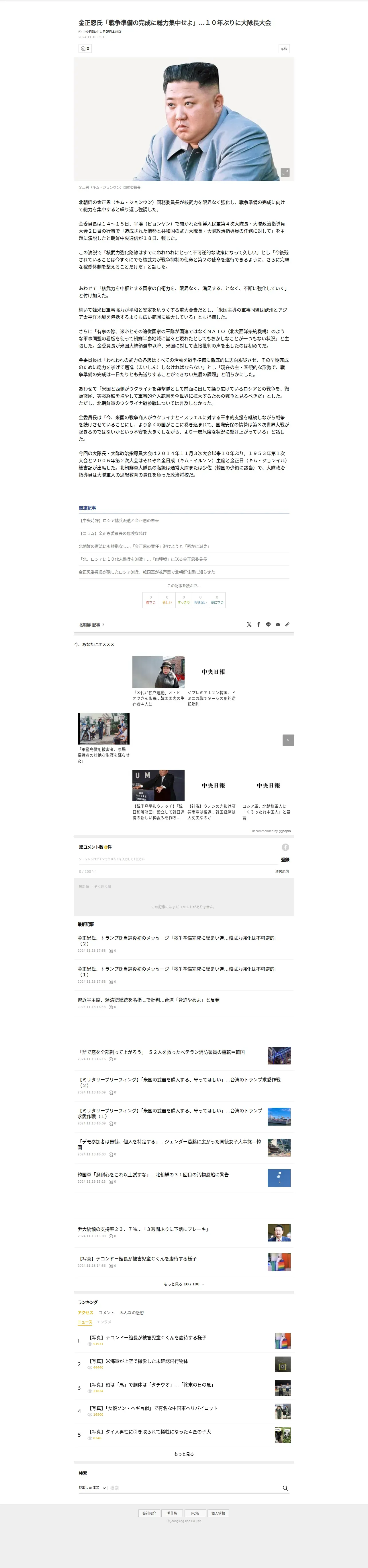React with '腹立つ' emotion button
368x1568 pixels.
point(150,600)
